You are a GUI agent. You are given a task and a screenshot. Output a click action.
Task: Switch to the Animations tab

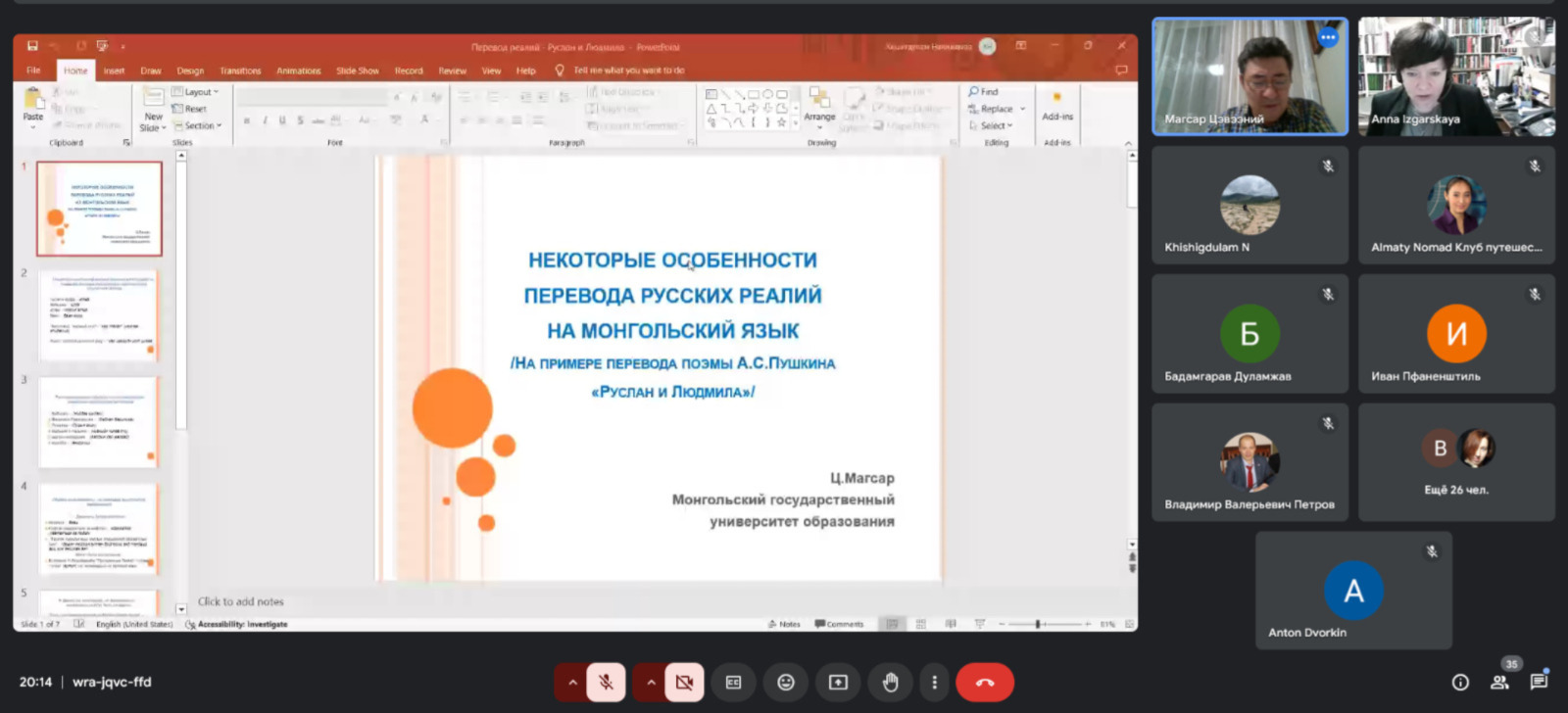coord(298,71)
